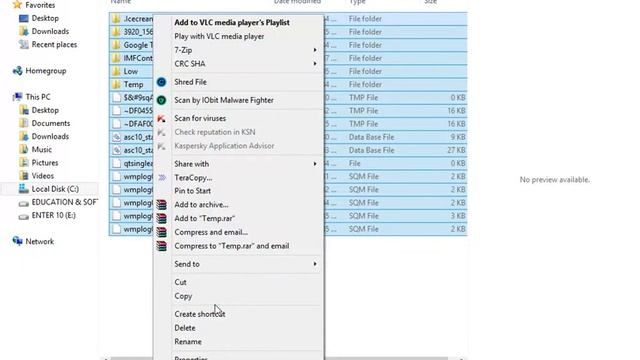Click the Pictures folder icon

pos(24,162)
